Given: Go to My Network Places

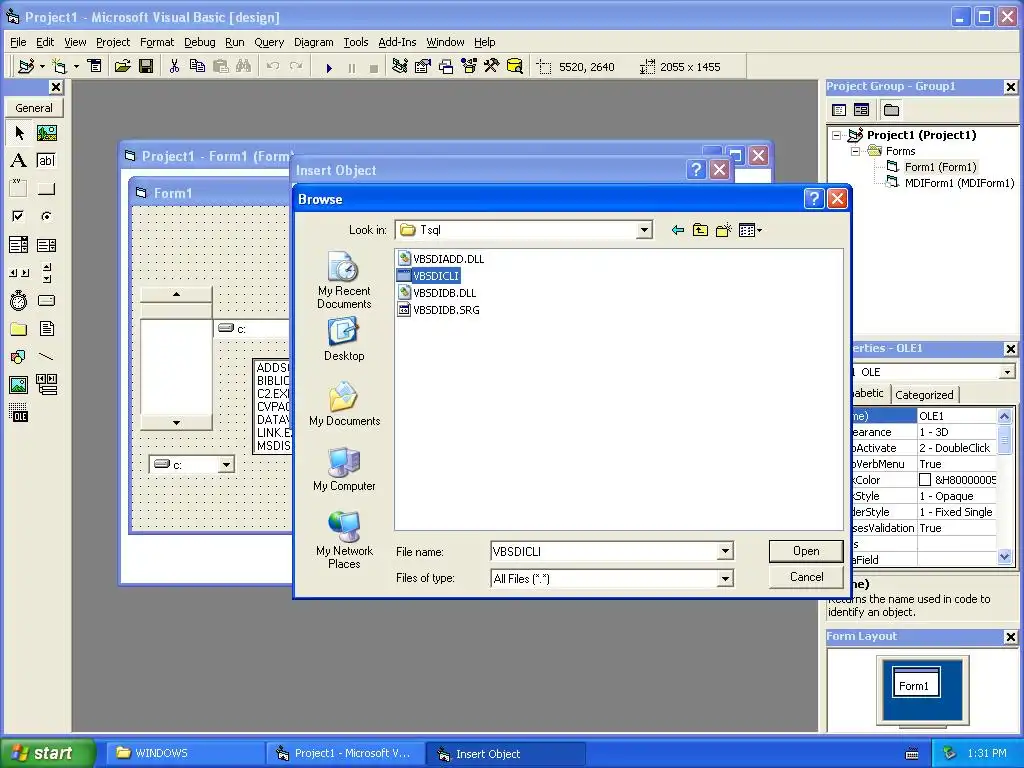Looking at the screenshot, I should 344,539.
